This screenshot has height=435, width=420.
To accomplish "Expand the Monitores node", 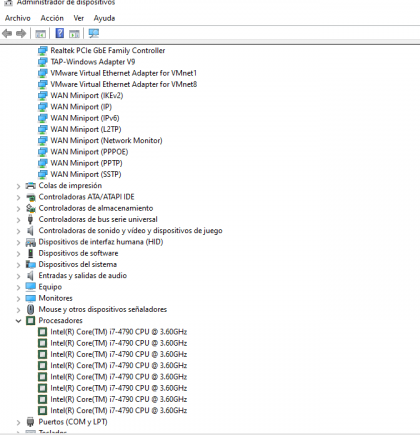I will [x=18, y=299].
